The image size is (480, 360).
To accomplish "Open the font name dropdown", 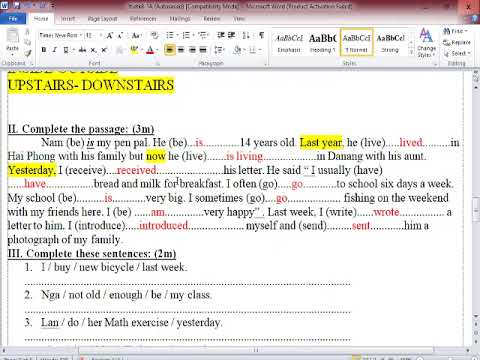I will [81, 35].
